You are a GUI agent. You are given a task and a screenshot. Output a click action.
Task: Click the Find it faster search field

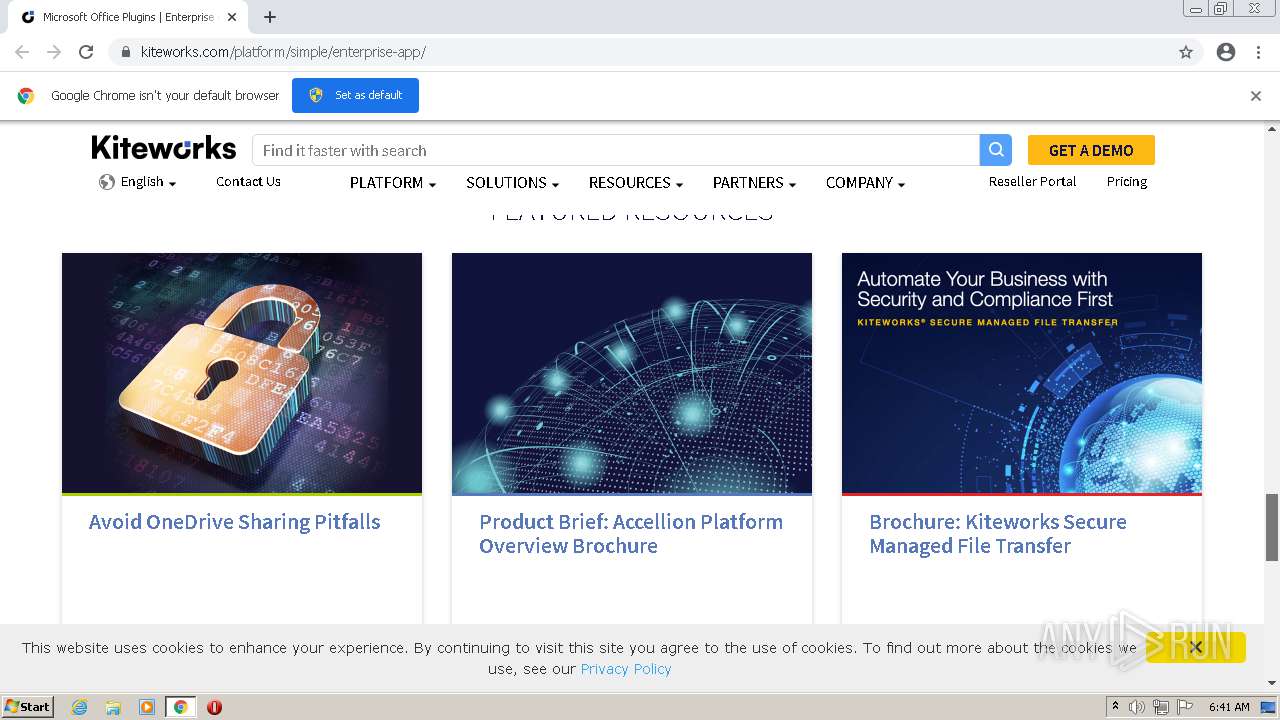[615, 150]
